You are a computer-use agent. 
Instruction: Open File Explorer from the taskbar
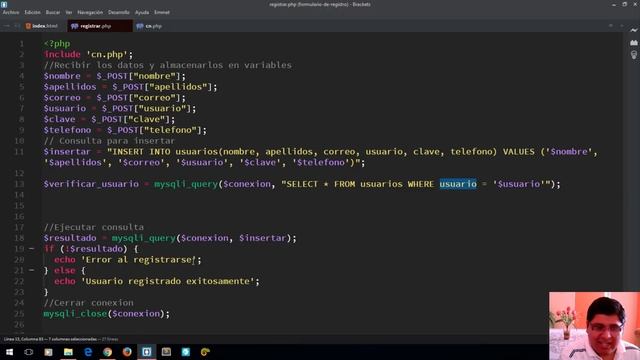coord(68,352)
